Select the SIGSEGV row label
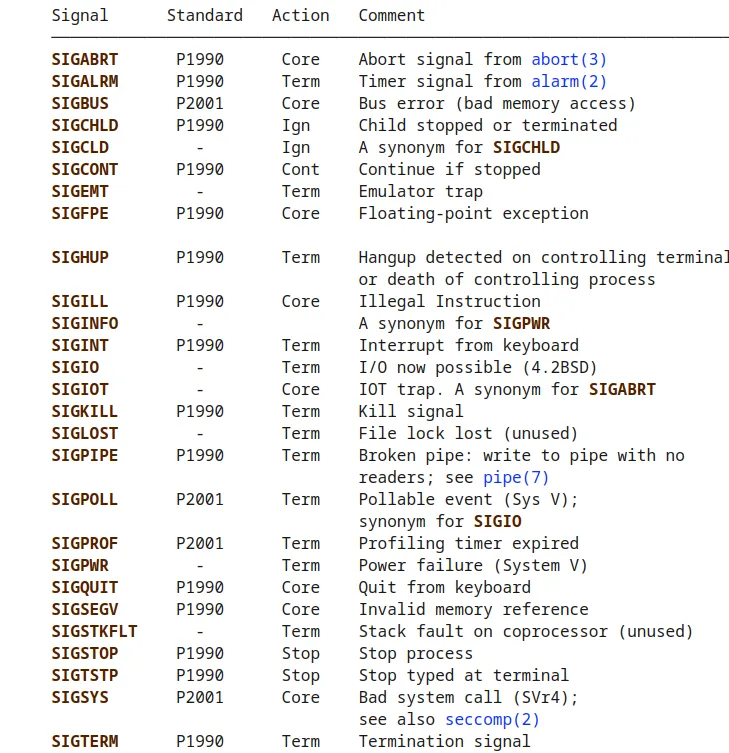Screen dimensions: 729x753 (85, 609)
